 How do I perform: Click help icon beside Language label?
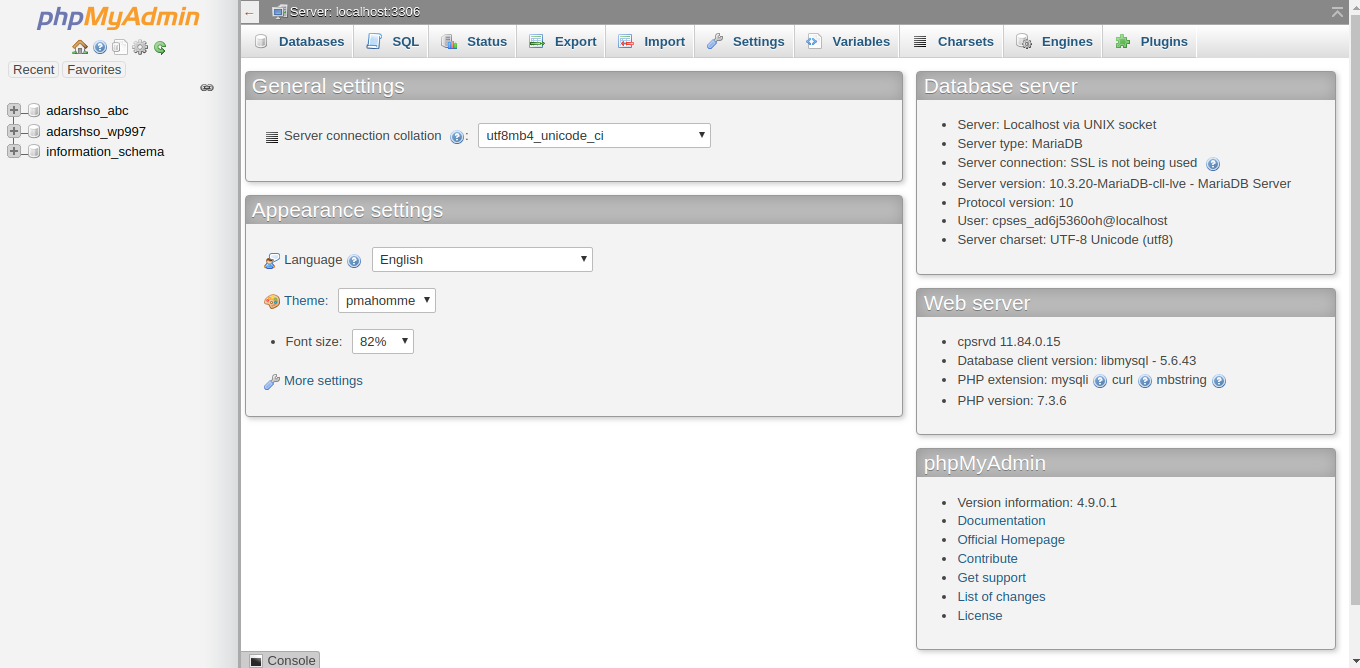click(x=354, y=261)
